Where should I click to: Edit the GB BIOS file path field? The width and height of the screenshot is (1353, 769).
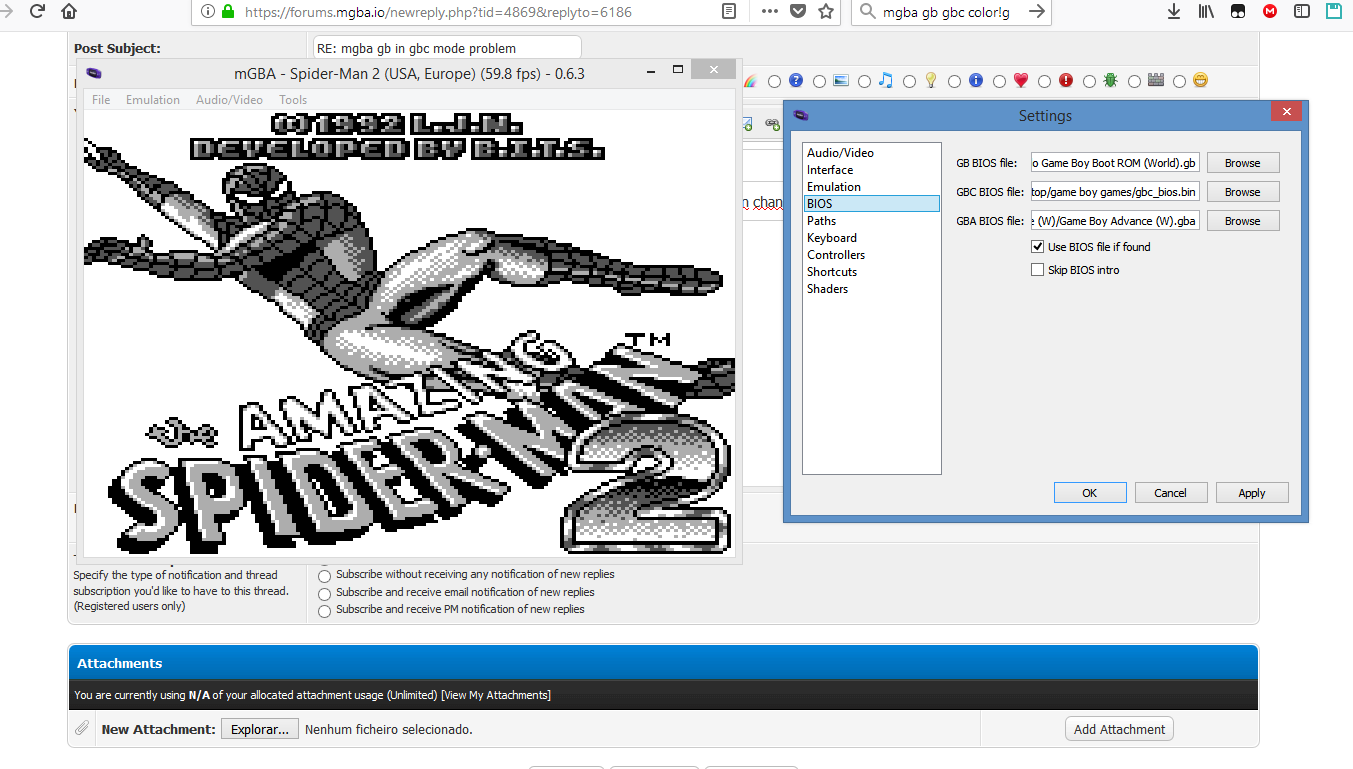(x=1115, y=163)
